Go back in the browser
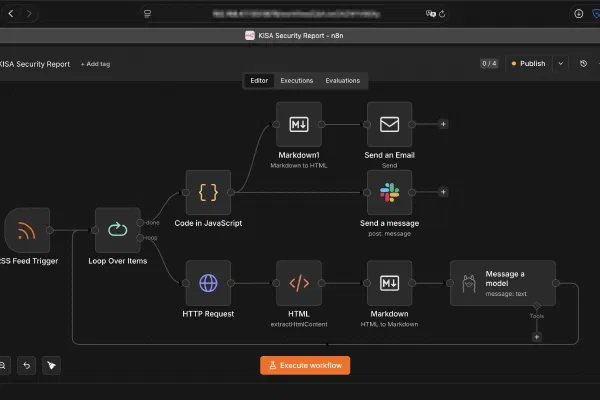This screenshot has height=400, width=600. (x=11, y=14)
